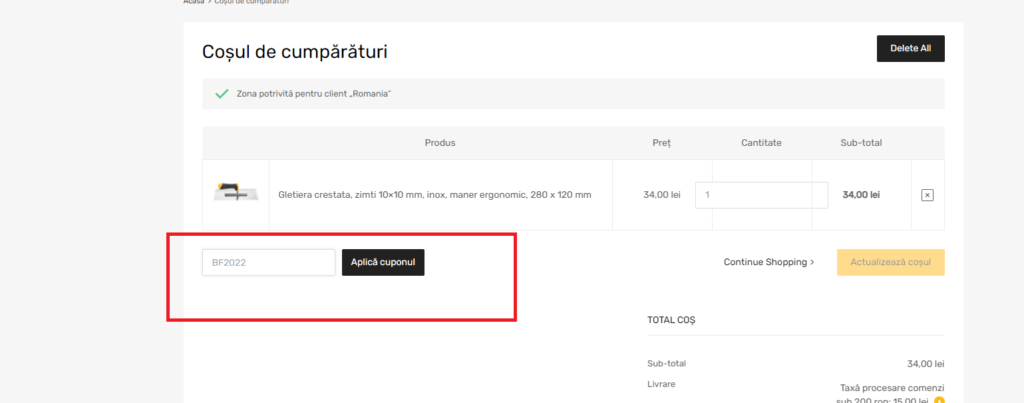Click the Cantitate column header
The height and width of the screenshot is (403, 1024).
pos(761,143)
